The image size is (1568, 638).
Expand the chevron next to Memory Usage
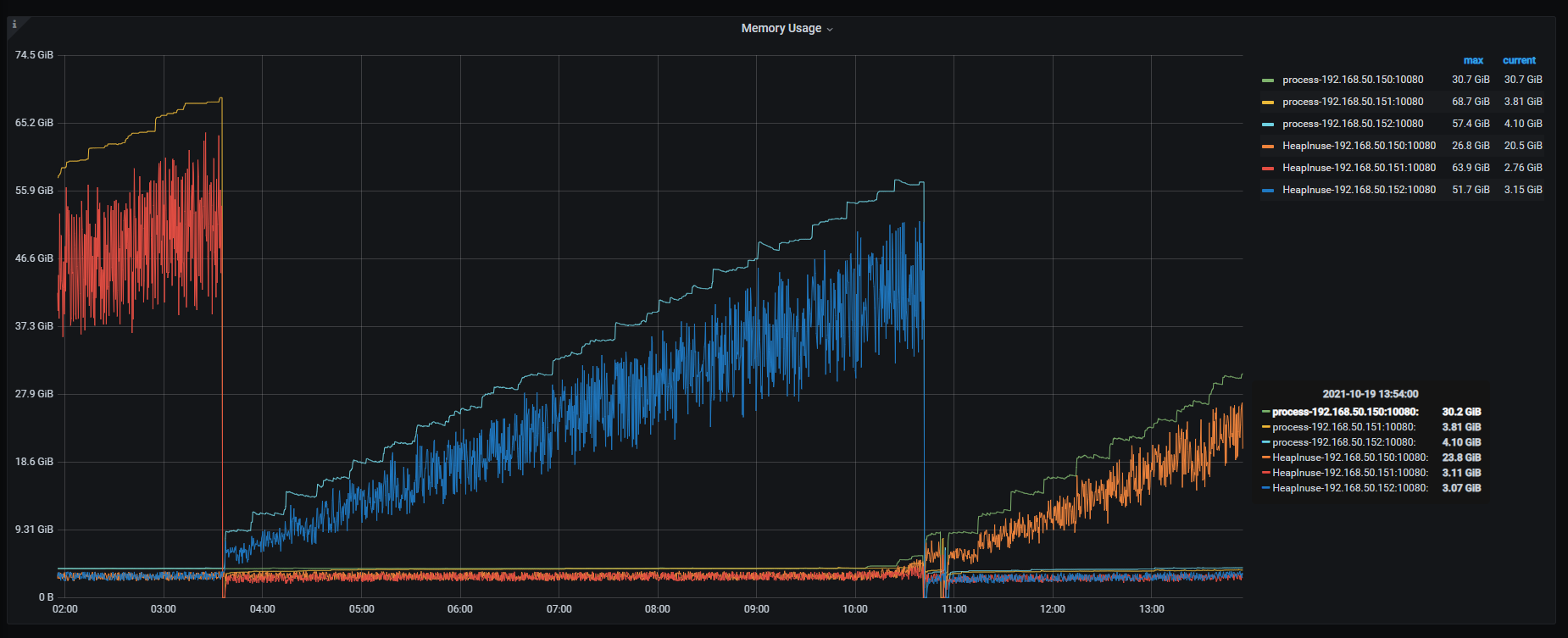(830, 30)
